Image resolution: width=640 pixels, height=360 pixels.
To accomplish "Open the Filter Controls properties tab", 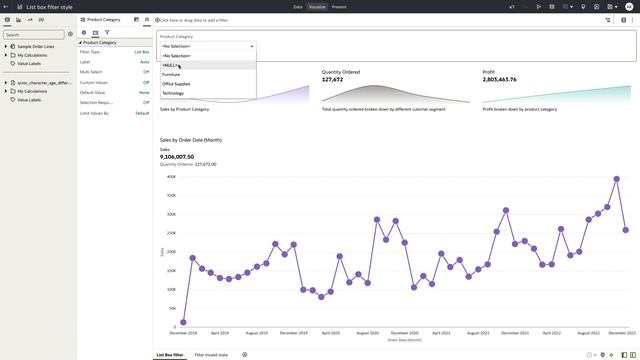I will (95, 32).
